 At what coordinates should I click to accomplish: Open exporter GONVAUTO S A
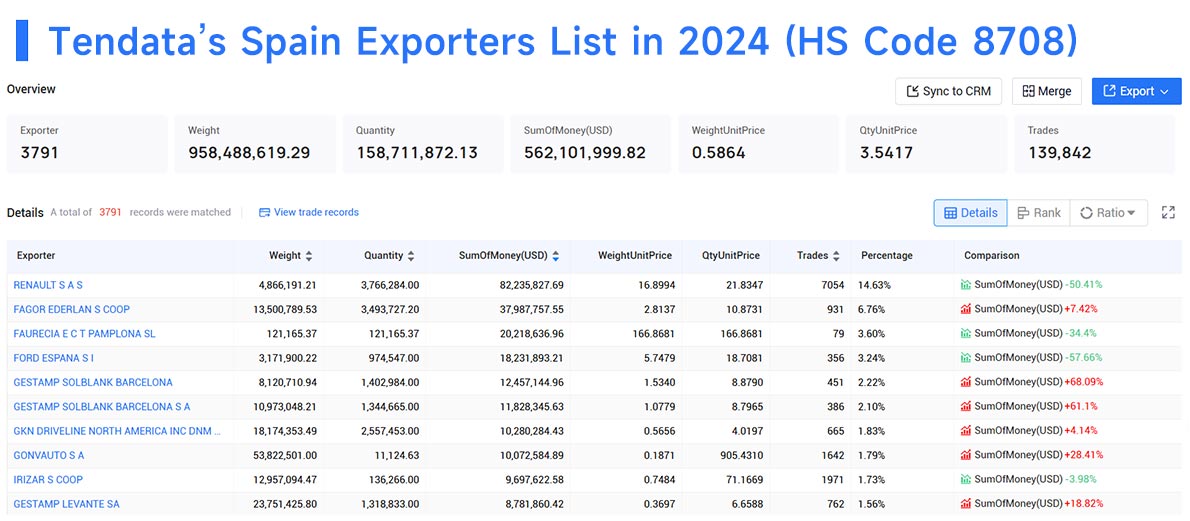tap(49, 455)
